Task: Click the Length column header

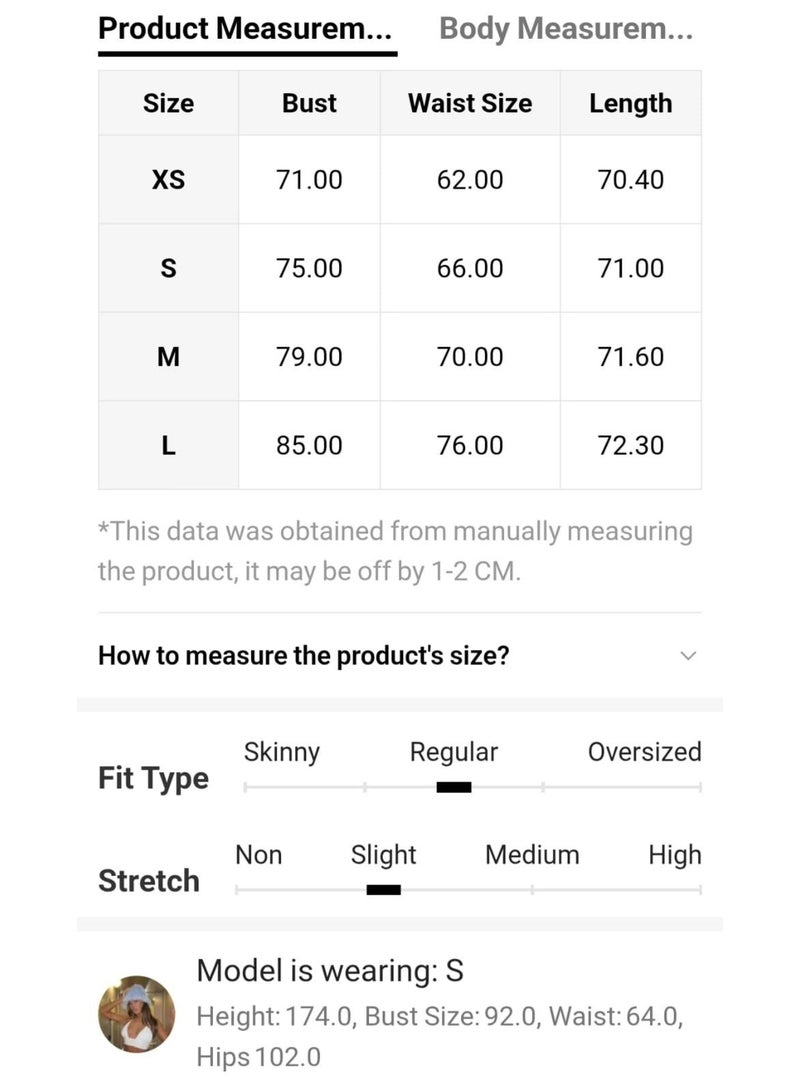Action: (x=630, y=103)
